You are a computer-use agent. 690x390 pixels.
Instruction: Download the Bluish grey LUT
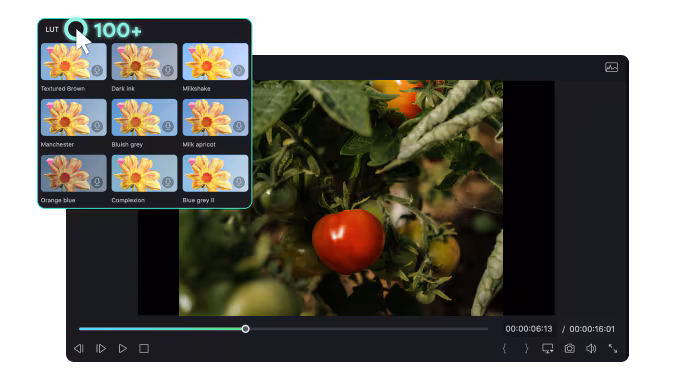[x=168, y=126]
